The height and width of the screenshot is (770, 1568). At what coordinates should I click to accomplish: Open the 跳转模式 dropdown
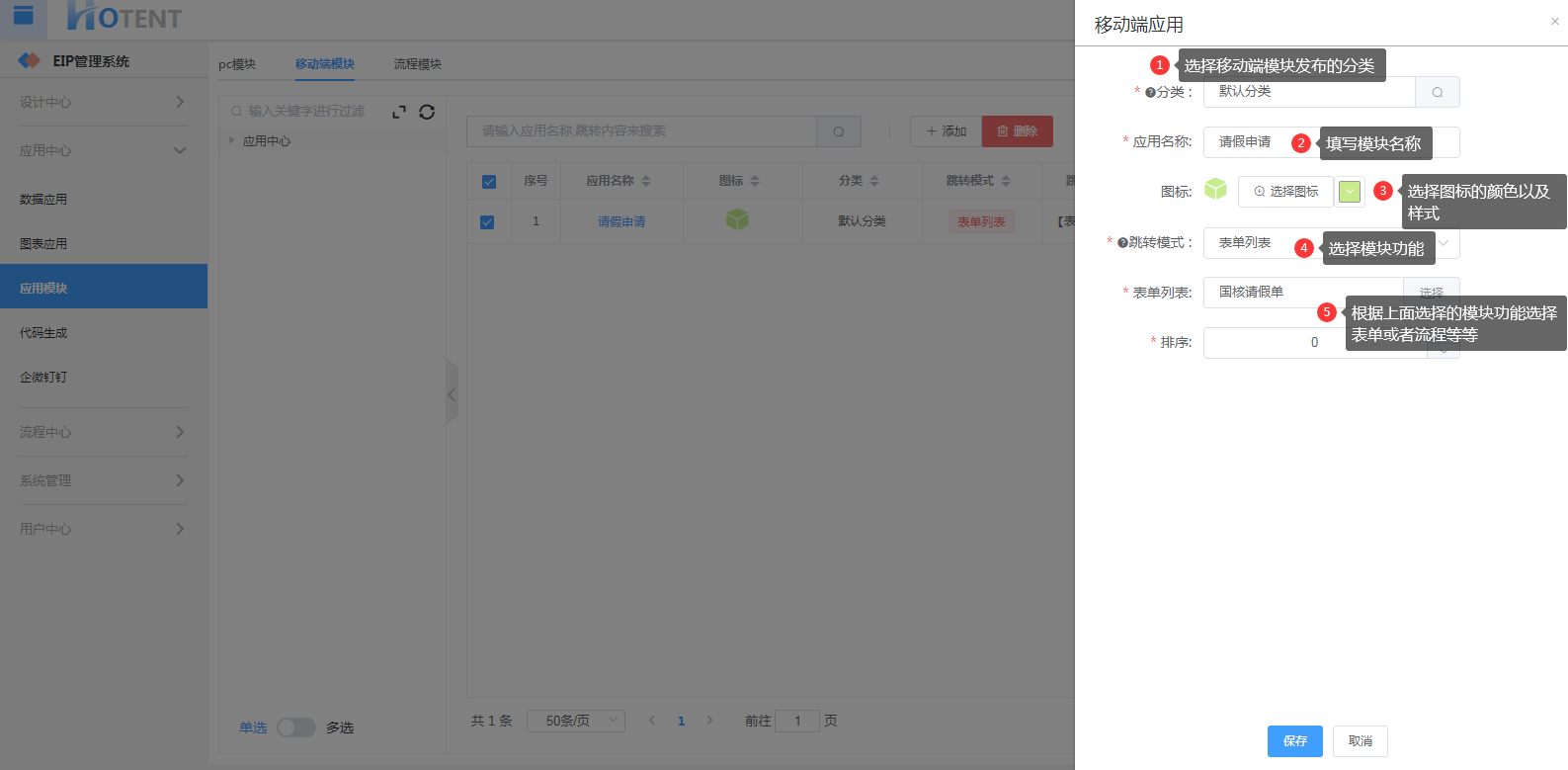click(1331, 243)
